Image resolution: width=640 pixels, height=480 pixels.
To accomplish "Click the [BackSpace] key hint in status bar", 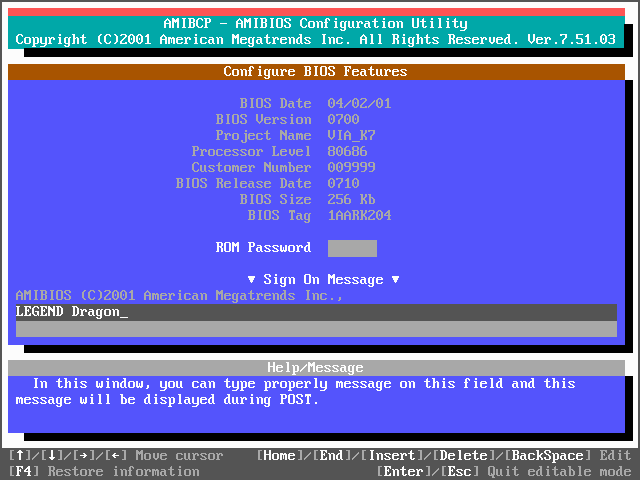I will [x=548, y=456].
